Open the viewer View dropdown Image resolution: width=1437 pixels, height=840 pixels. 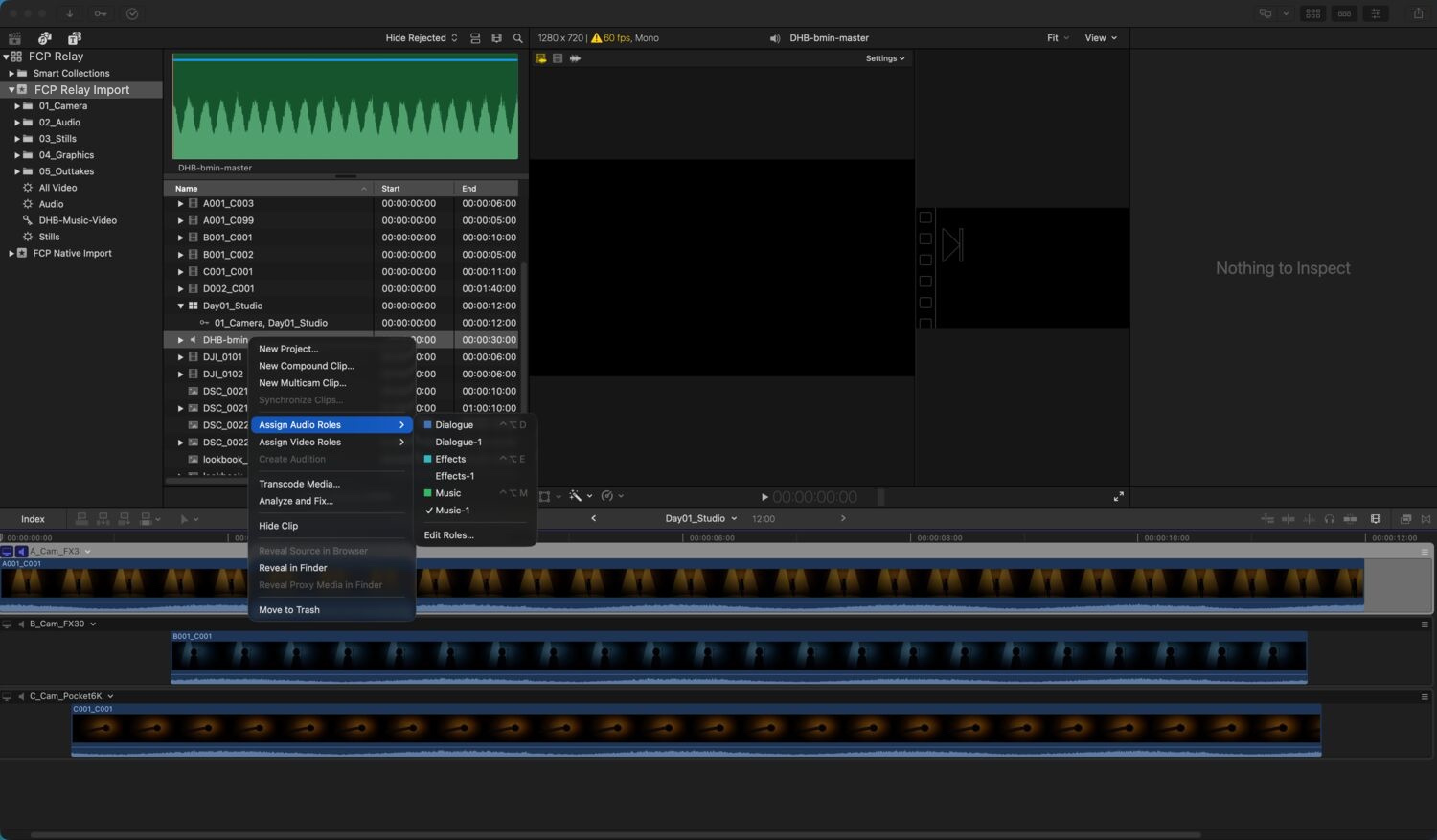(1101, 38)
